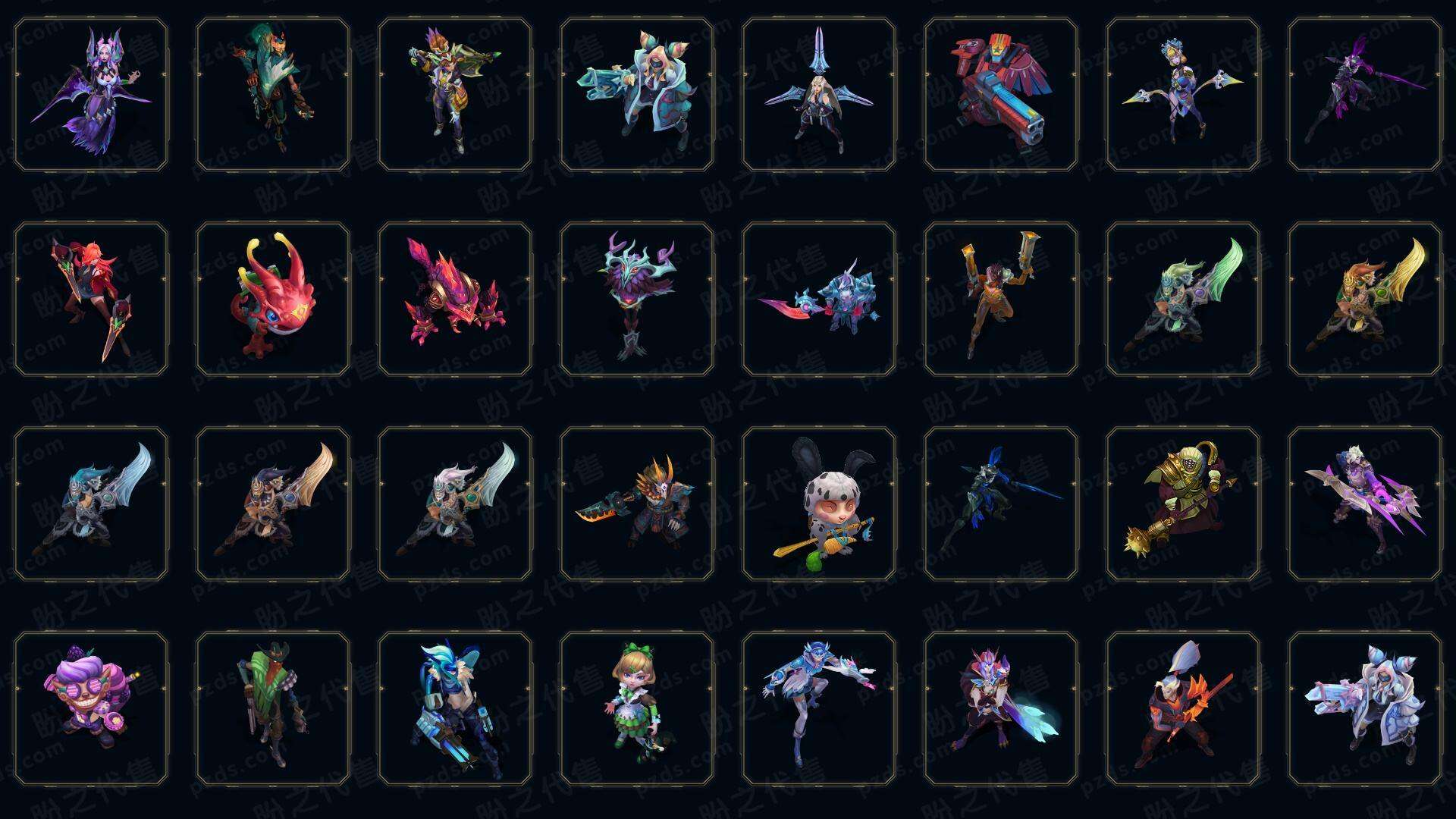Image resolution: width=1456 pixels, height=819 pixels.
Task: Open the blue ballerina kicking pose skin
Action: click(819, 708)
